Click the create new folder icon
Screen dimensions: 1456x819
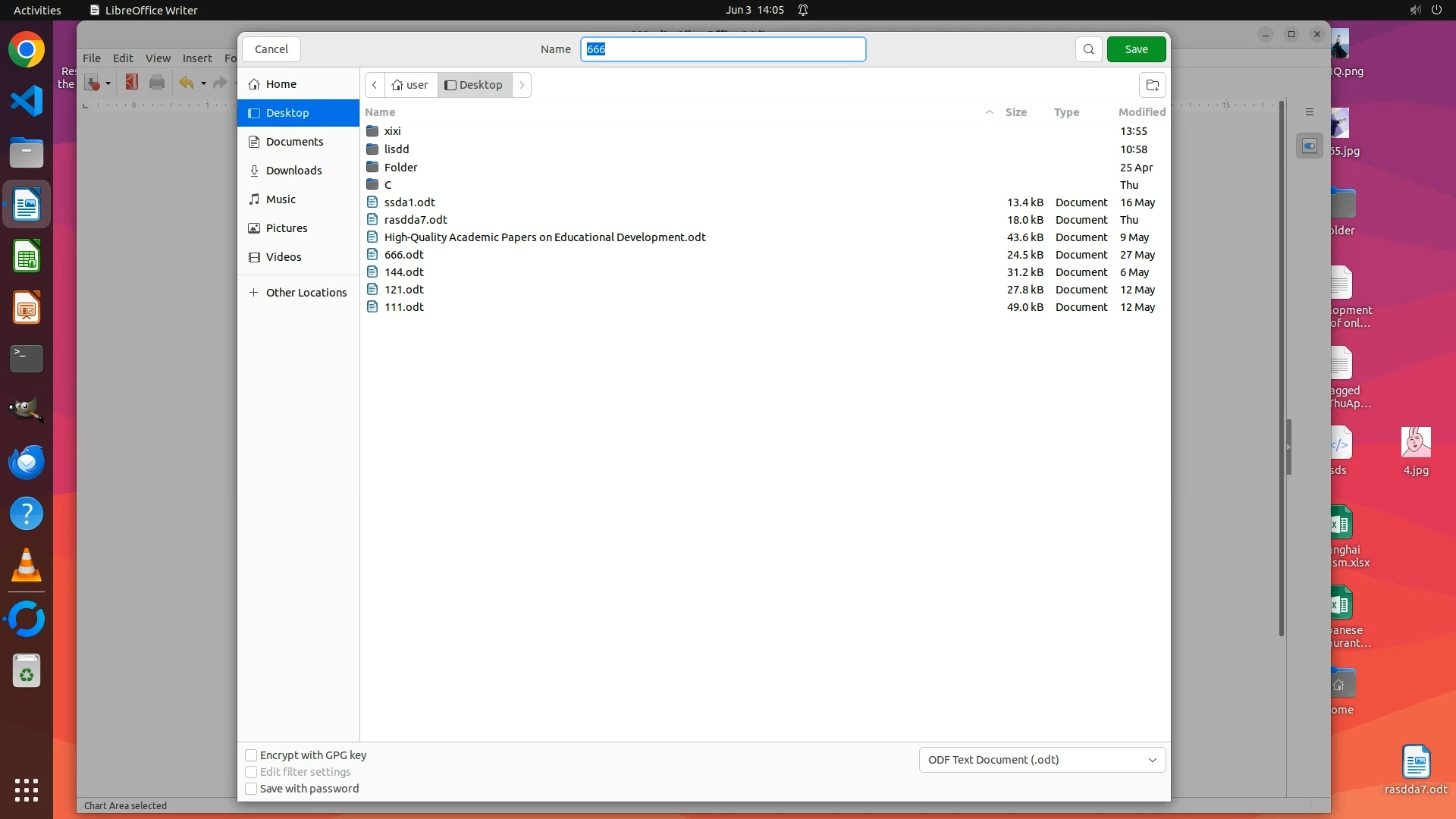(1152, 85)
